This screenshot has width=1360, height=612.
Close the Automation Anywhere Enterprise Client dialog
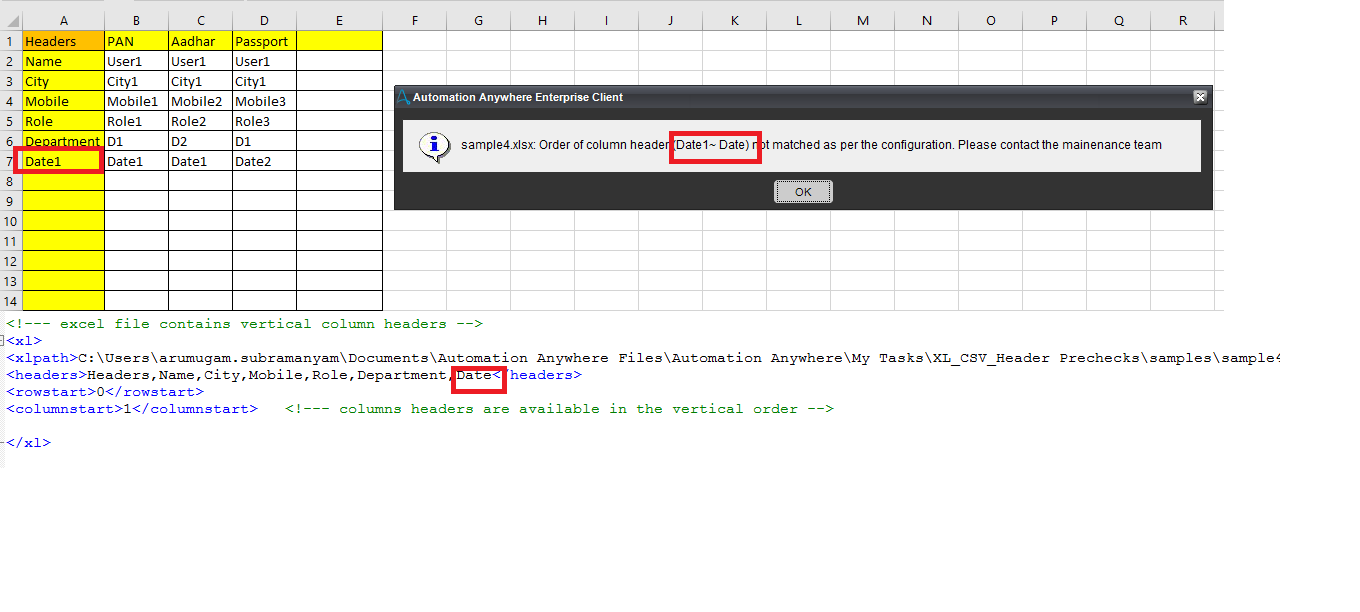tap(1200, 97)
